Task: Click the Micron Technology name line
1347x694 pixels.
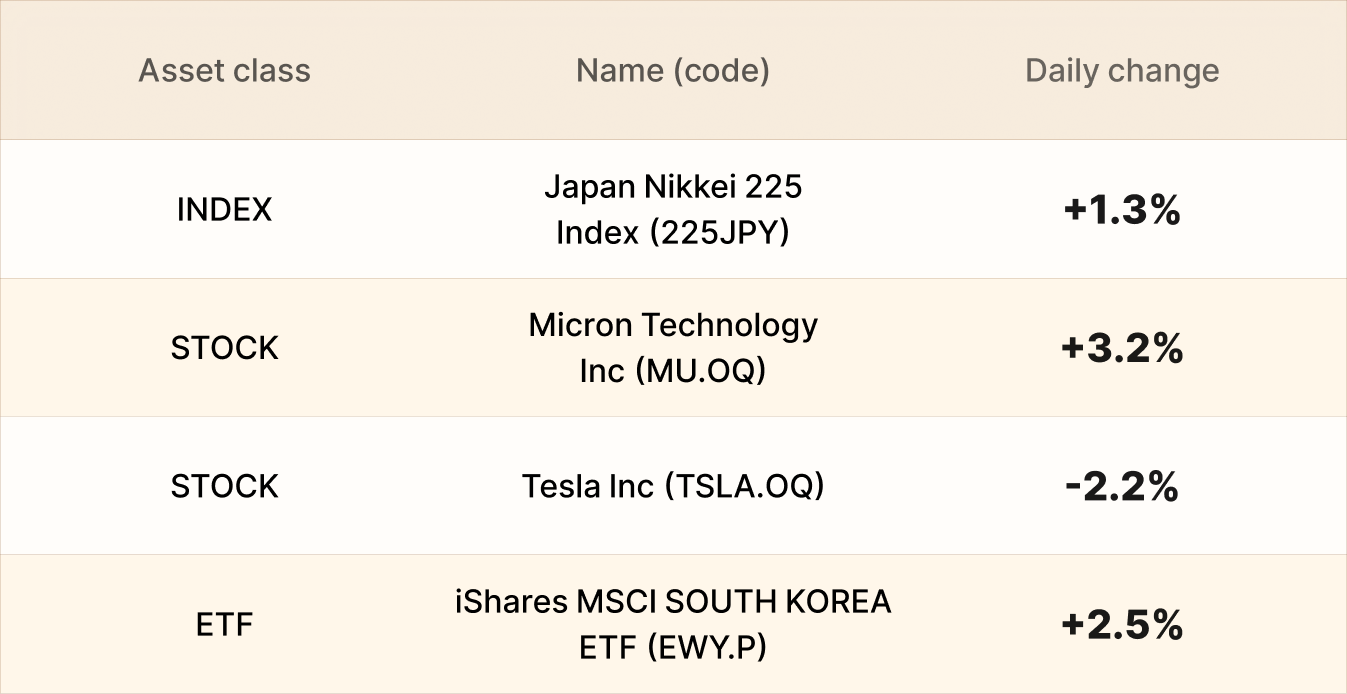Action: tap(673, 325)
